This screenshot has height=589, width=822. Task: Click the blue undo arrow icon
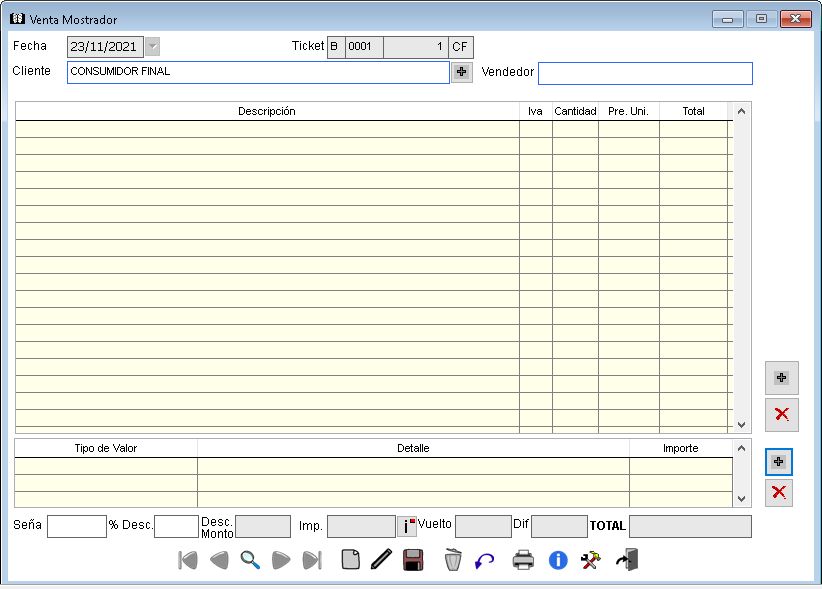[x=485, y=560]
